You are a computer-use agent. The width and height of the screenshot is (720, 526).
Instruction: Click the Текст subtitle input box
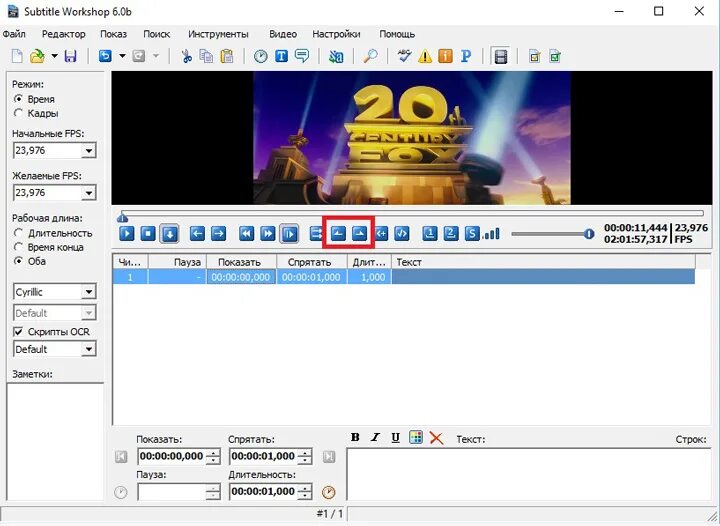[529, 474]
